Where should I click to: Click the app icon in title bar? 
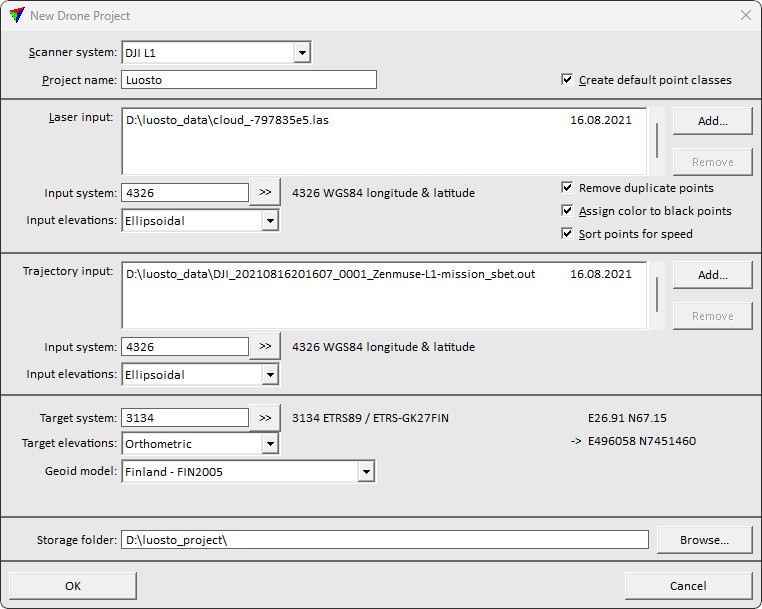(16, 16)
